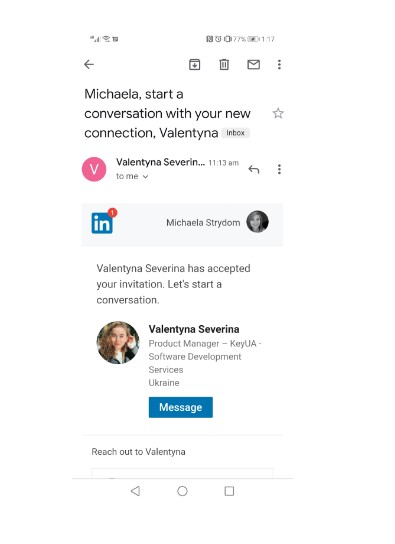Tap the back arrow icon
395x544 pixels.
[89, 65]
